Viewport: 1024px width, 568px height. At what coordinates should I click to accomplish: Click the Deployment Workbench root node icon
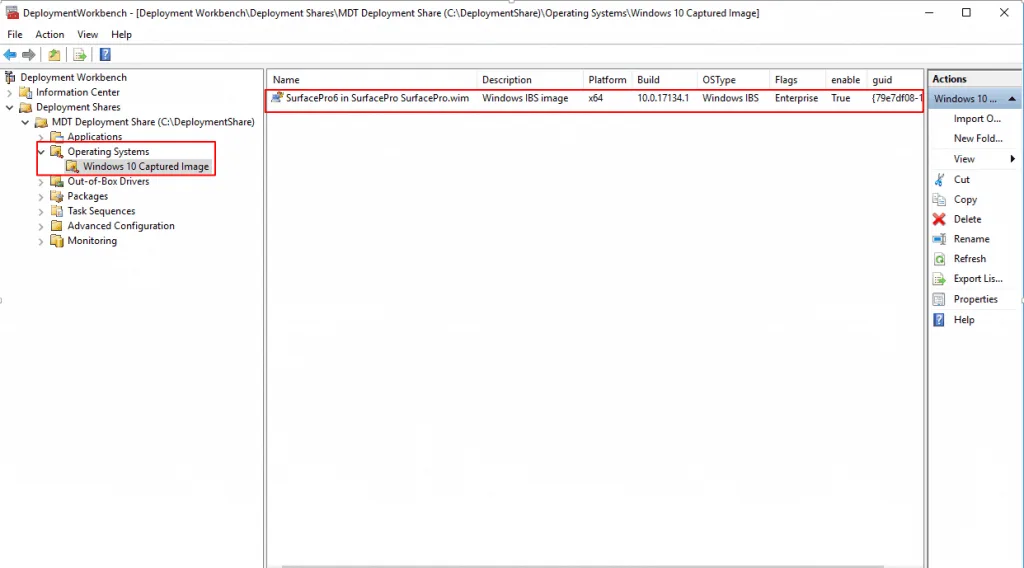[x=10, y=77]
